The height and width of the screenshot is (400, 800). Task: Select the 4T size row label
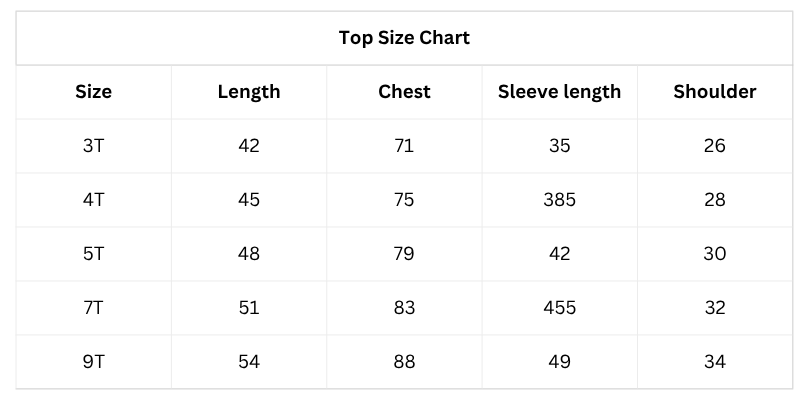pos(93,200)
